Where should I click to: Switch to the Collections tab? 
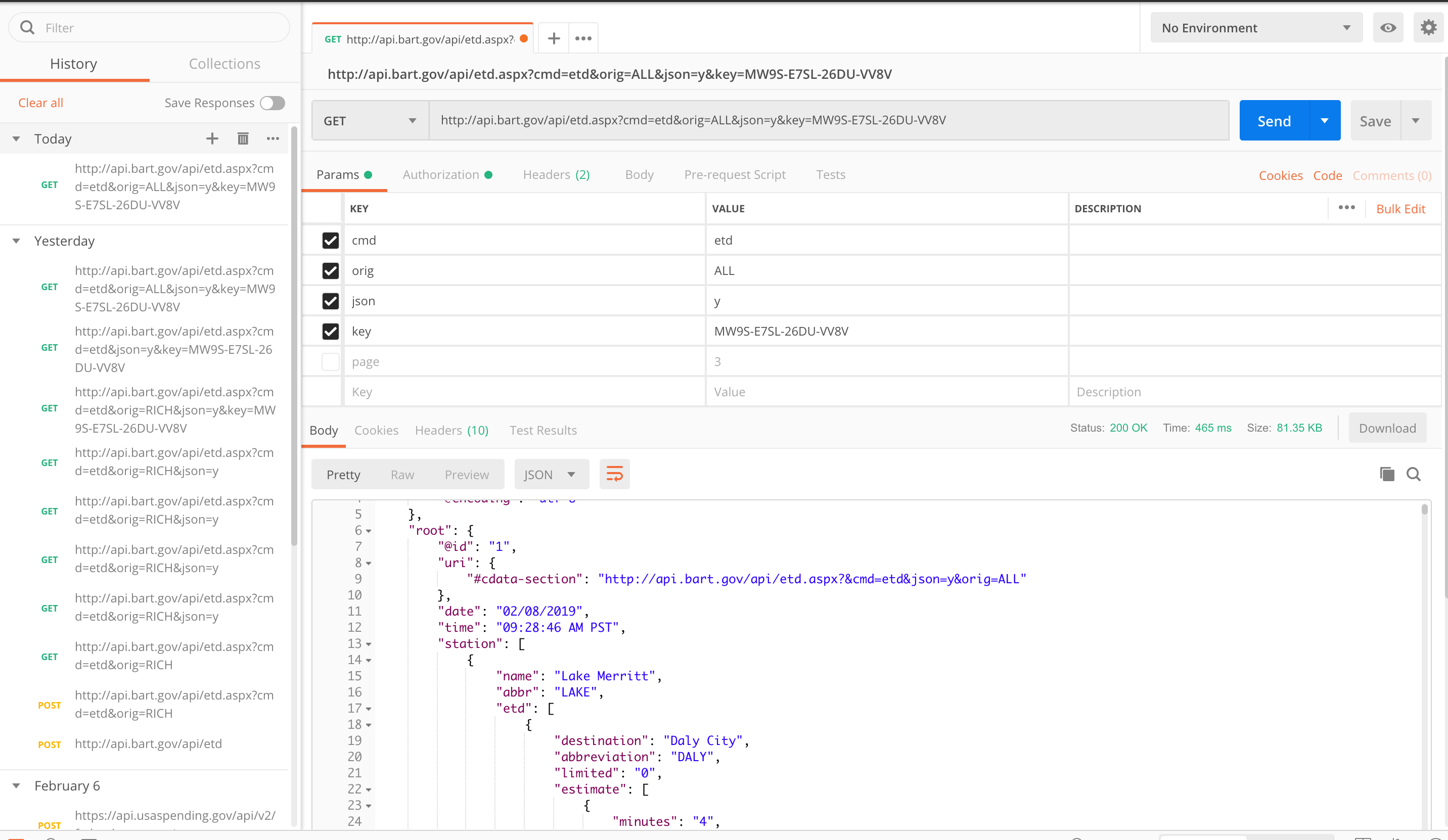(x=224, y=64)
